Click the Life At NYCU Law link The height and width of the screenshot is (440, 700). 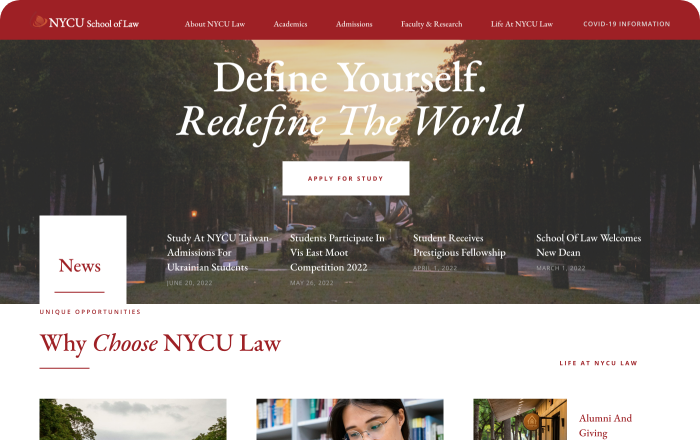(x=598, y=363)
